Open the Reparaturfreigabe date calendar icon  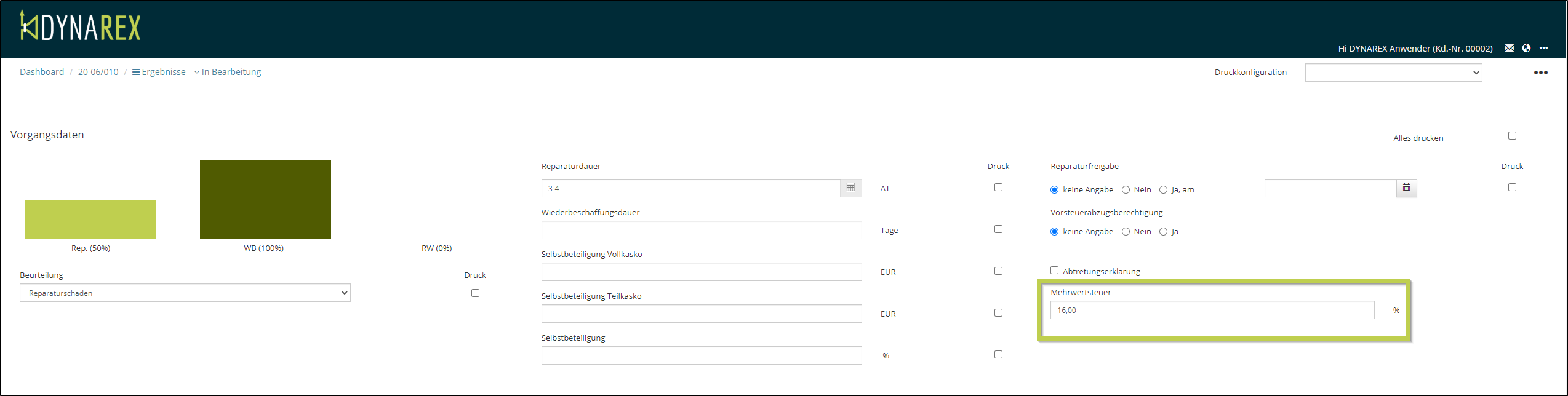(1406, 188)
